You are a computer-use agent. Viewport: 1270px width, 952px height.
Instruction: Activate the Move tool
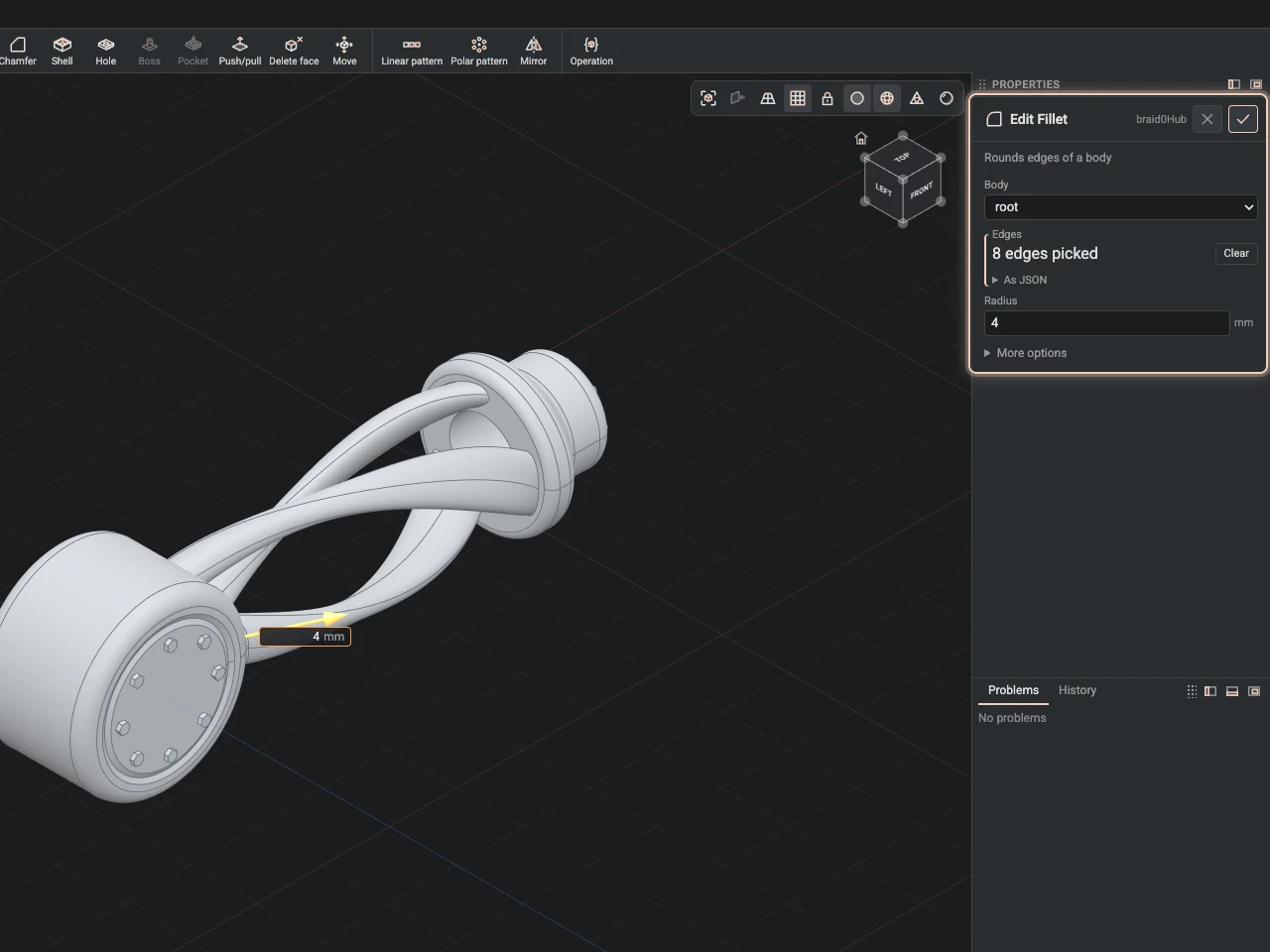click(344, 51)
